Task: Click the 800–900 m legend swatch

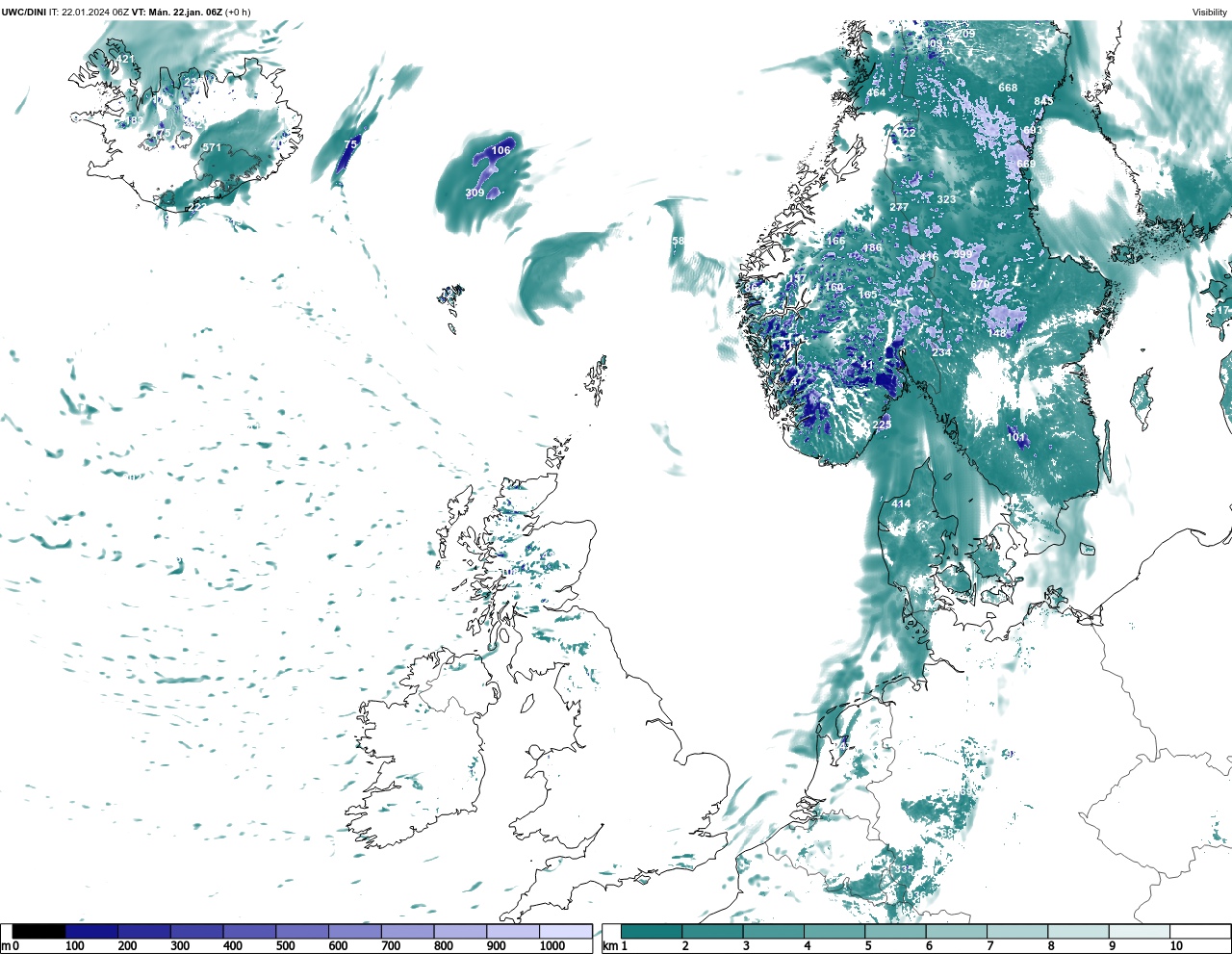Action: tap(459, 932)
